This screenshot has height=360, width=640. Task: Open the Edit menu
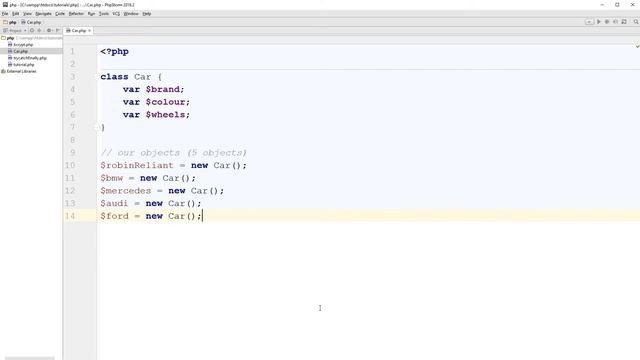16,14
